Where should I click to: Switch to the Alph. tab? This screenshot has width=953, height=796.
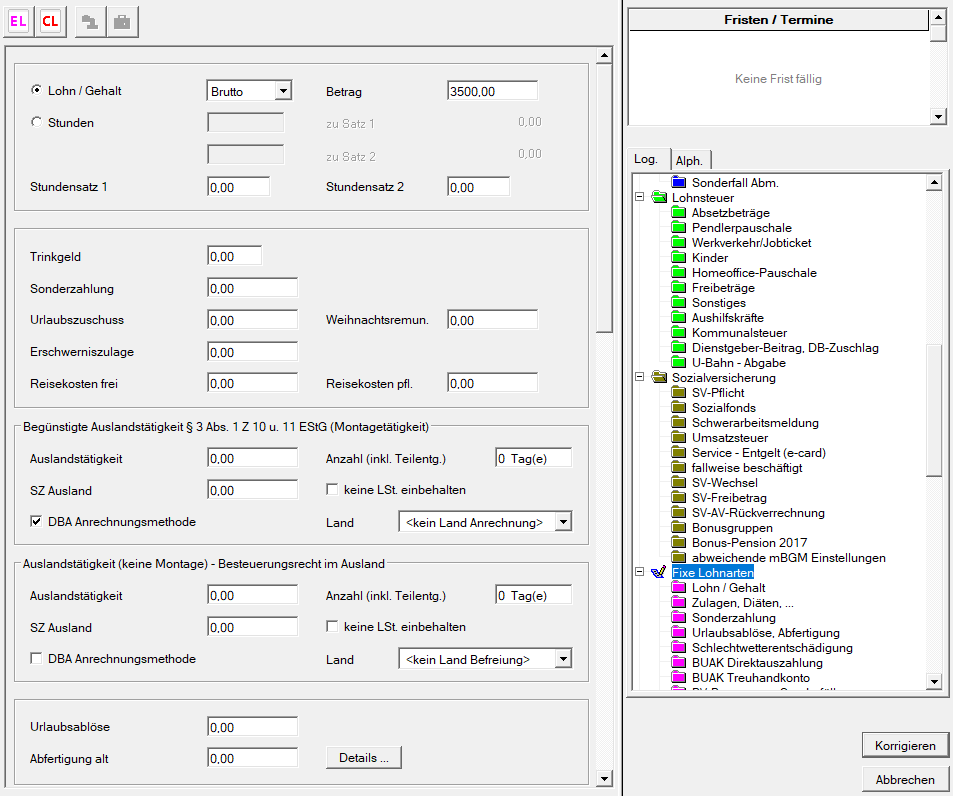pyautogui.click(x=689, y=160)
